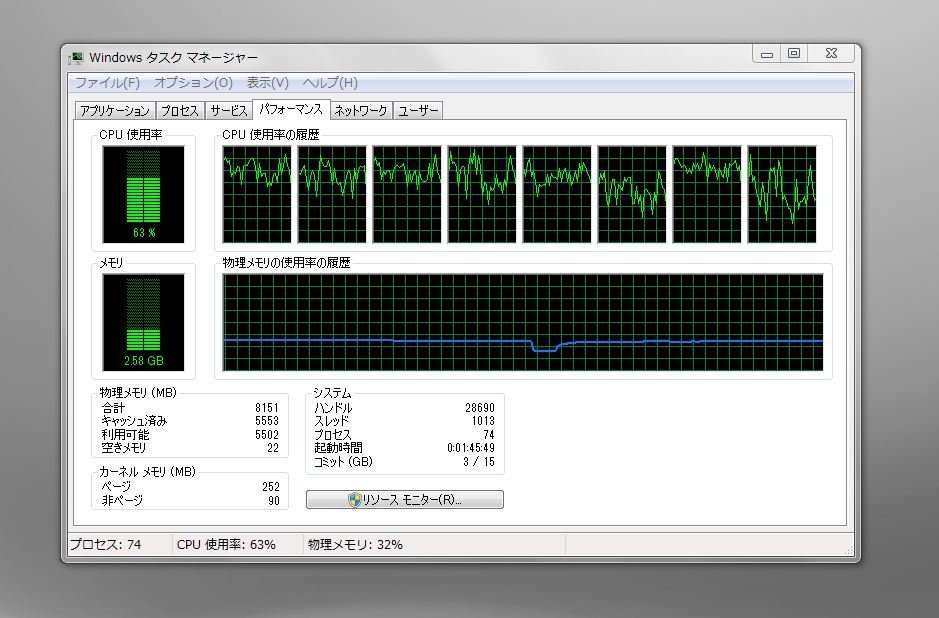Click the 空きメモリ value 22
Viewport: 939px width, 618px height.
coord(273,448)
